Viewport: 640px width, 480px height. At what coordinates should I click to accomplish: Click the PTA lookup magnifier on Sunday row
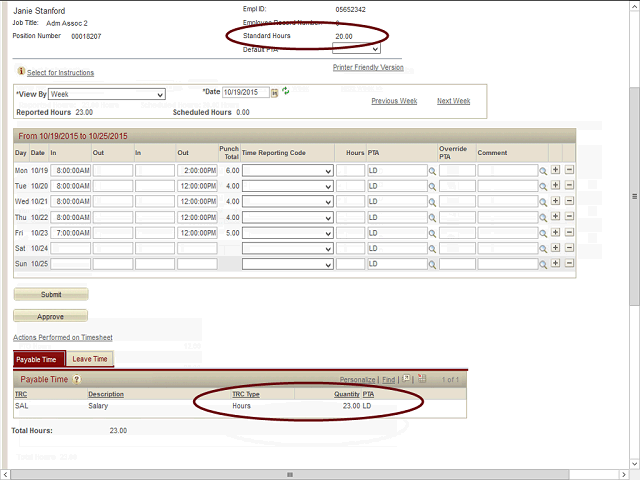[x=433, y=264]
